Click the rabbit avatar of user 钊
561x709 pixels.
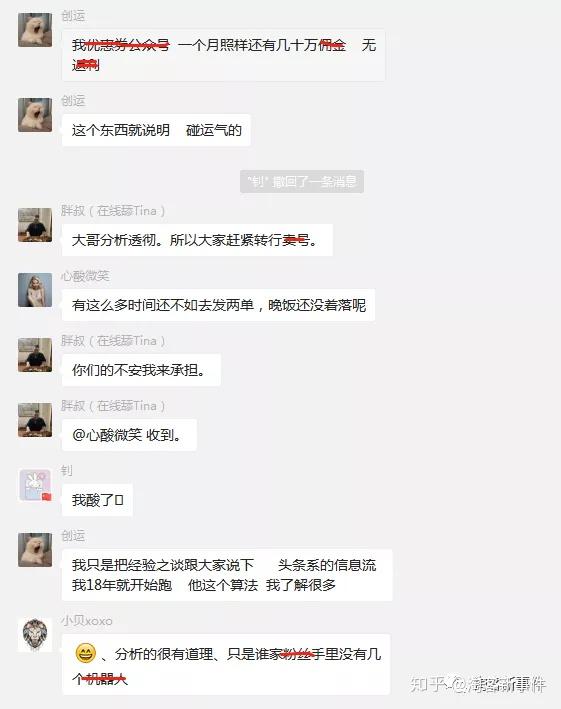tap(35, 485)
